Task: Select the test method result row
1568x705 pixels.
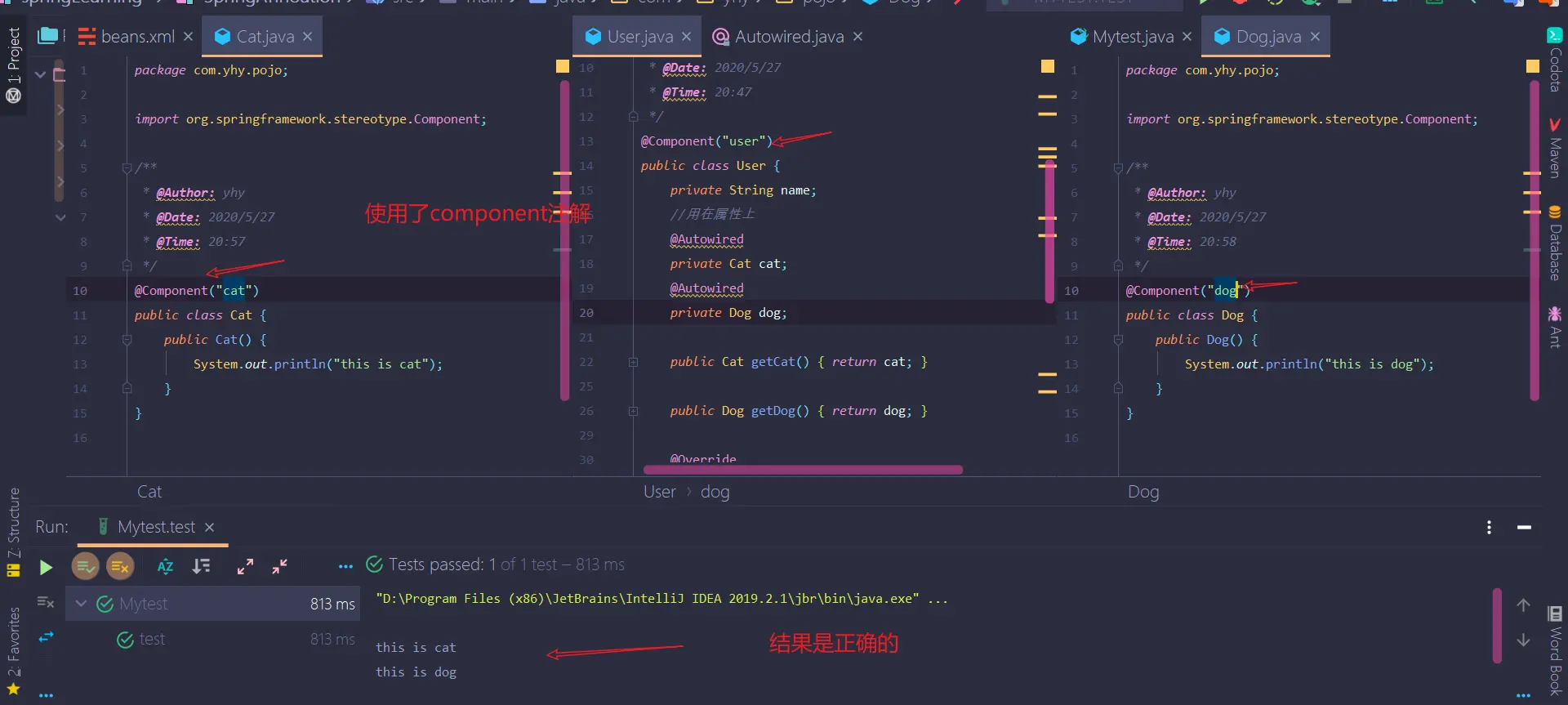Action: point(212,639)
